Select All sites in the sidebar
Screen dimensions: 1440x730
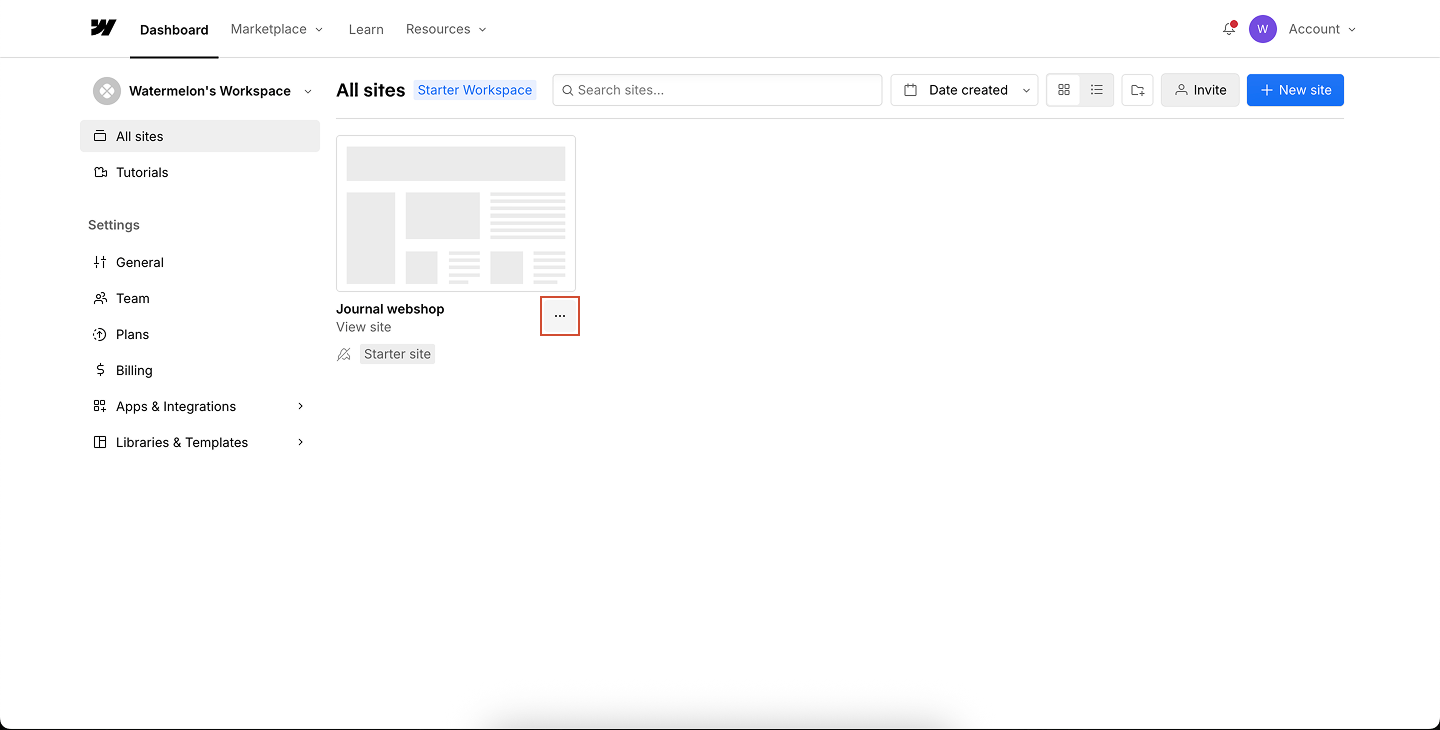pos(200,136)
